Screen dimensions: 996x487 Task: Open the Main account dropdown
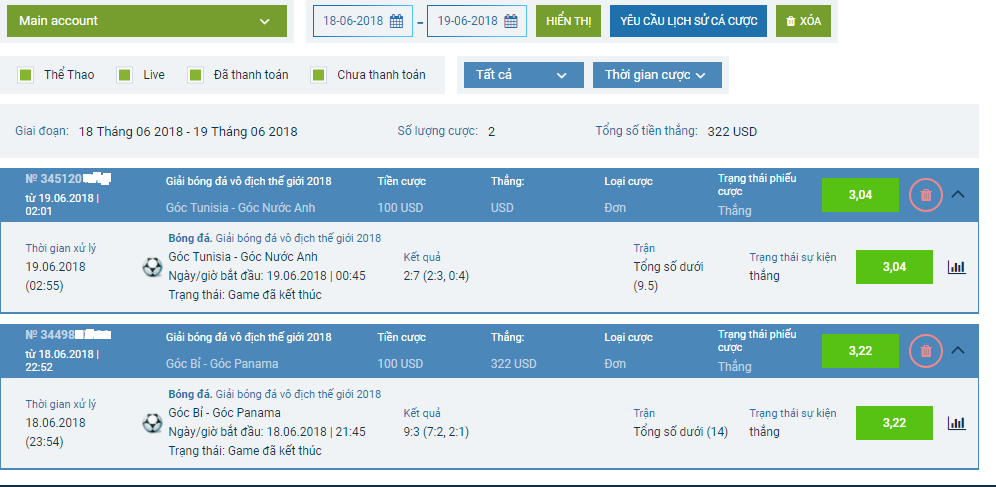point(147,21)
